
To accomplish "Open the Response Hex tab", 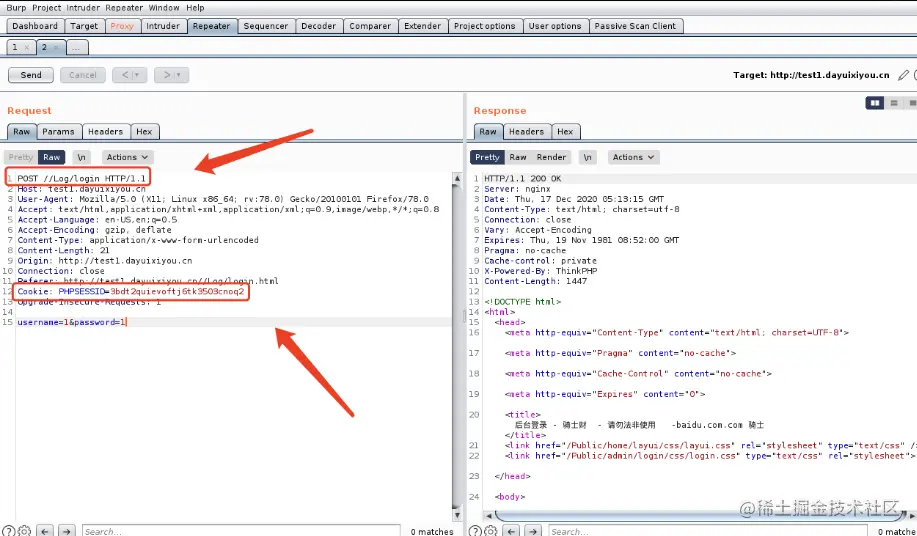I will [565, 132].
